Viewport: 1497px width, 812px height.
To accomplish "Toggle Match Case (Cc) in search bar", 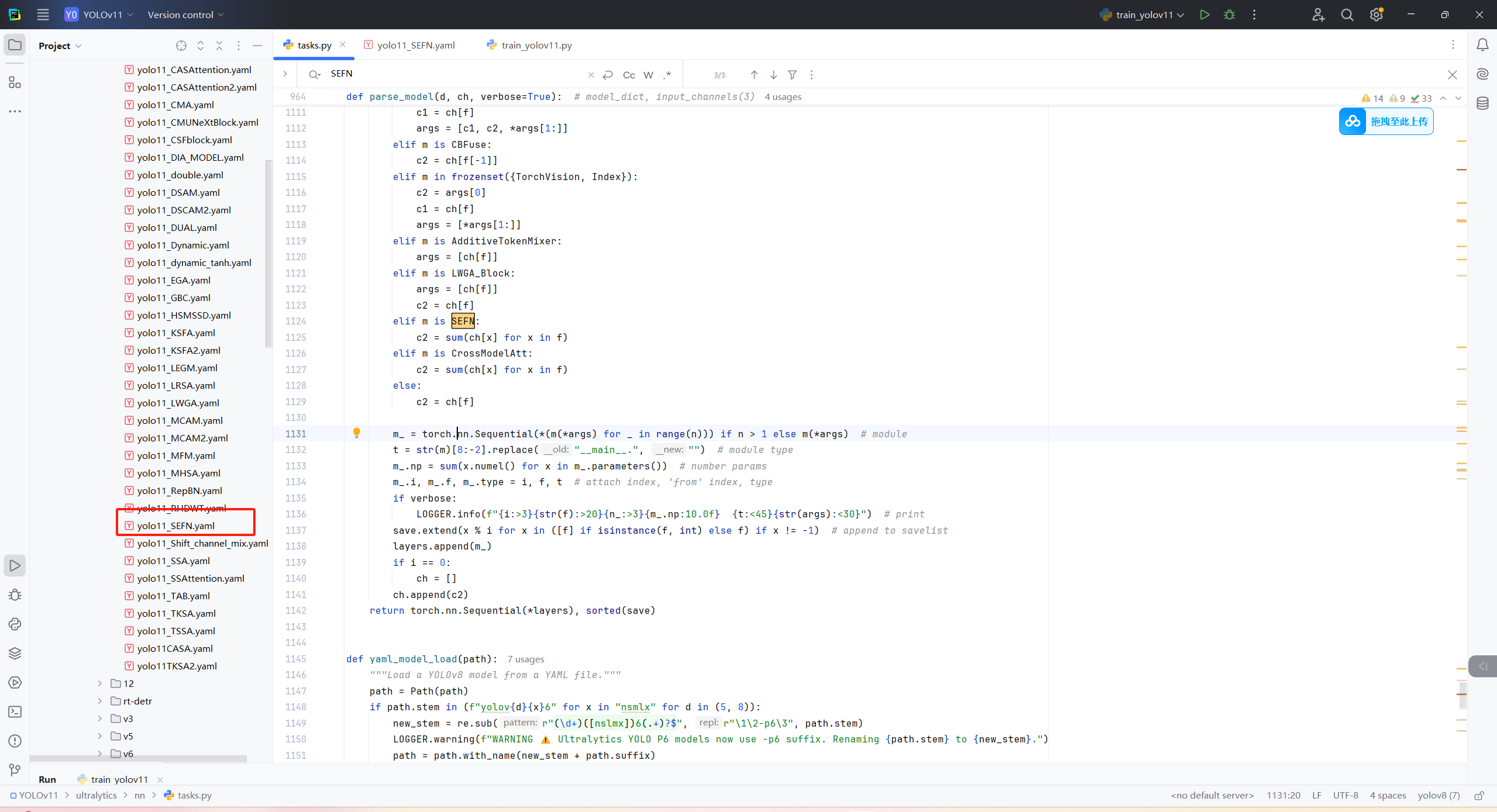I will click(629, 75).
